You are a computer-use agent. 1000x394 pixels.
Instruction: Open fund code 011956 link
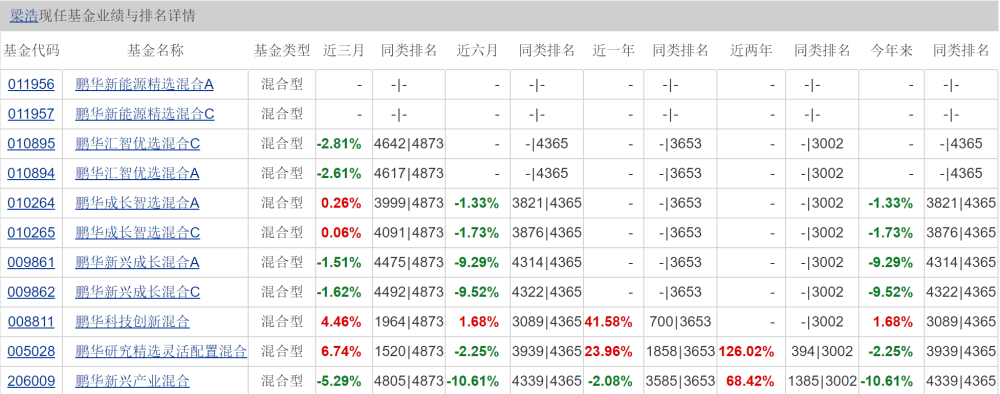coord(31,84)
